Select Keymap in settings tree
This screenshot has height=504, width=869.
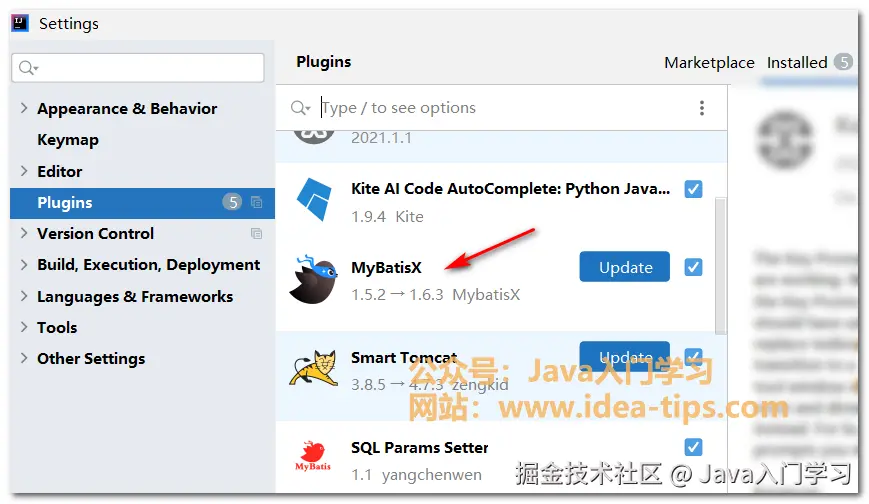click(68, 140)
